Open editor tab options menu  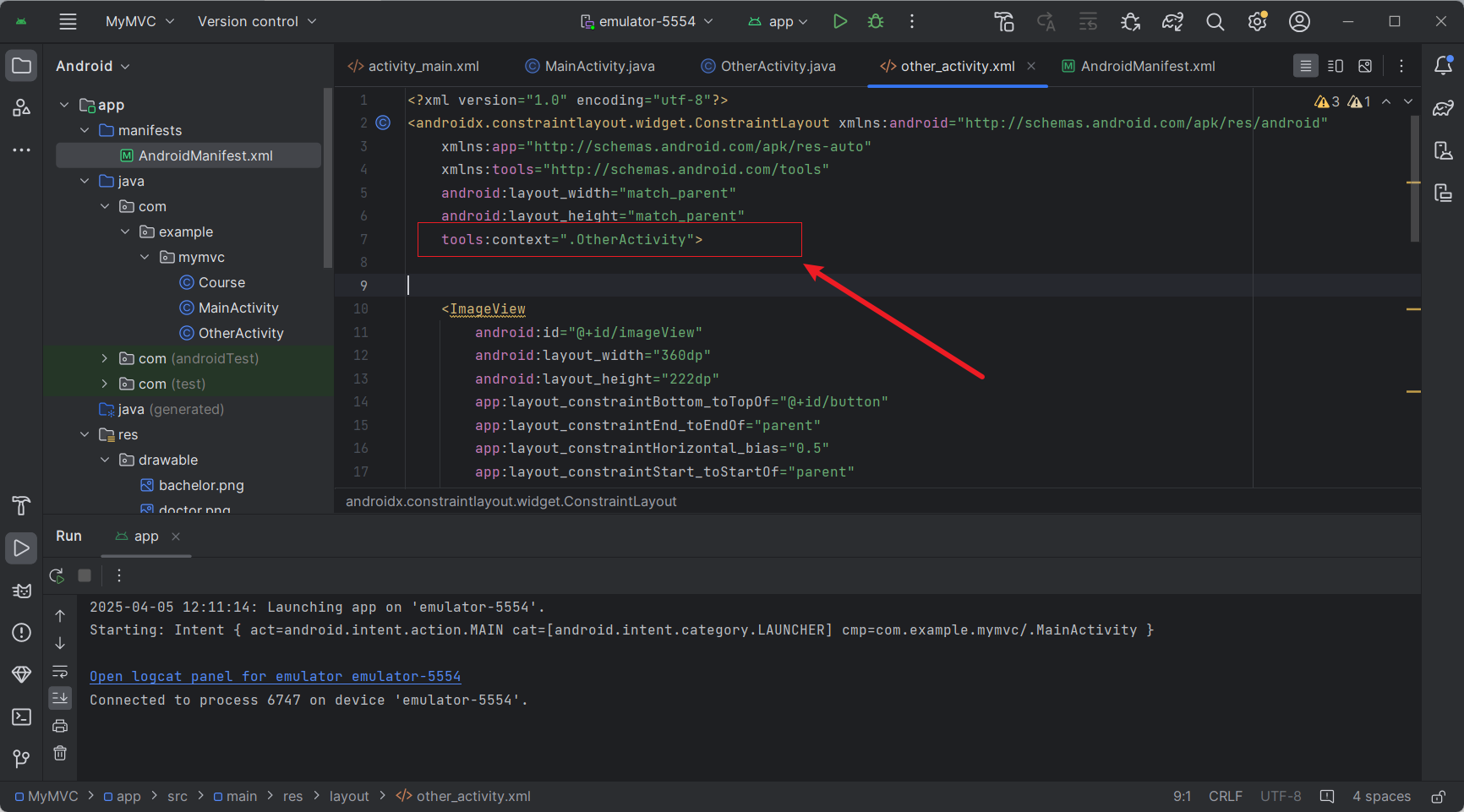1401,66
